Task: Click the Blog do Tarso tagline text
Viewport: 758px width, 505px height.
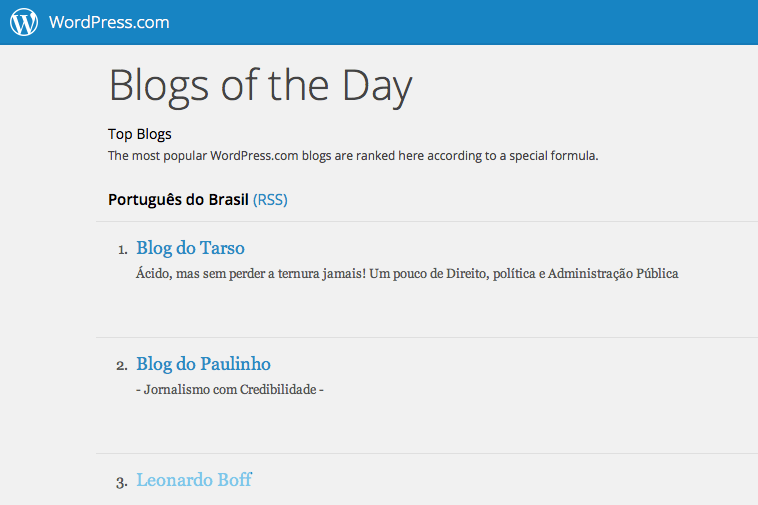Action: [x=407, y=273]
